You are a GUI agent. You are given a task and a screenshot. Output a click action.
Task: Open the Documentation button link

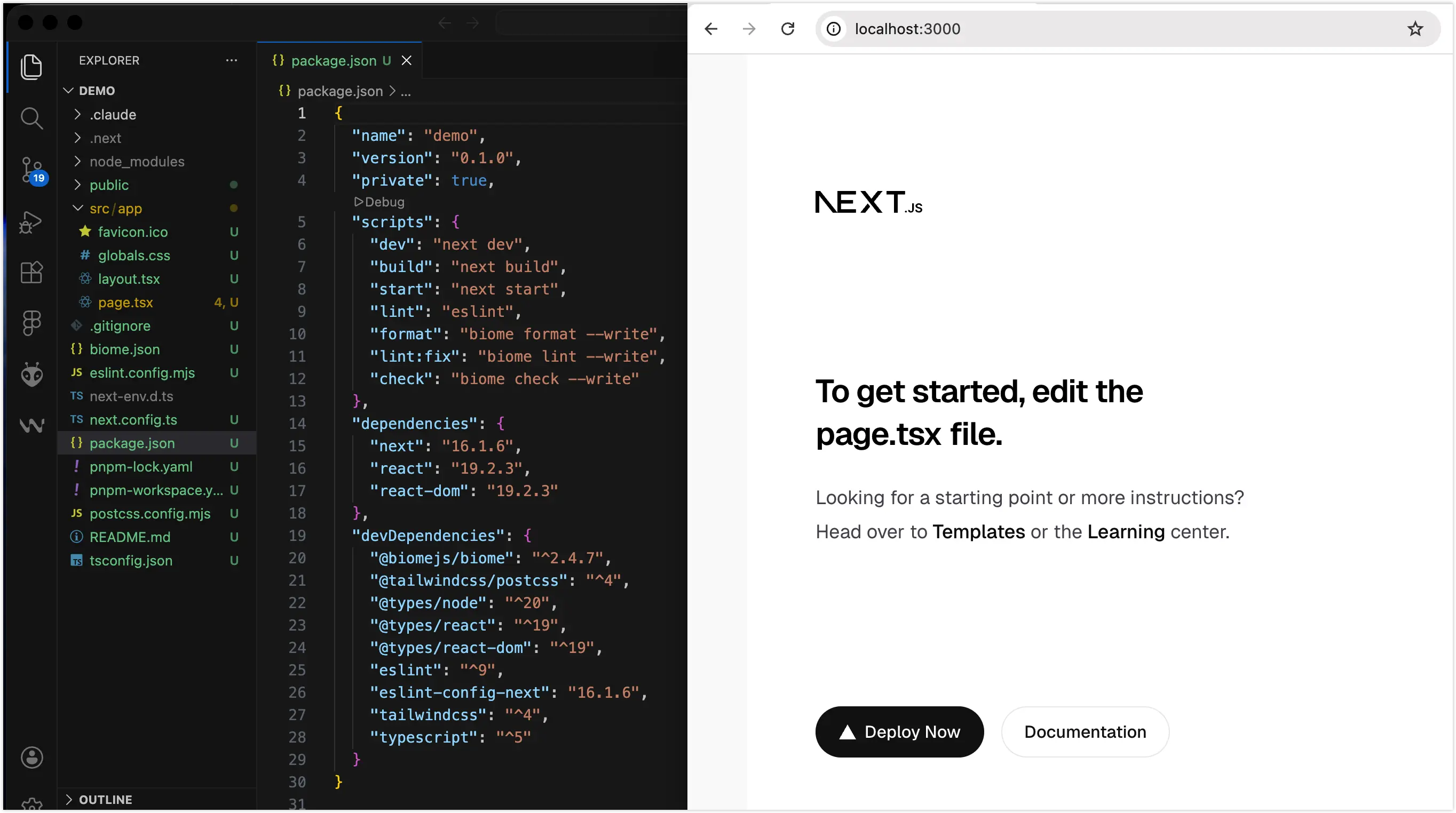pos(1085,731)
